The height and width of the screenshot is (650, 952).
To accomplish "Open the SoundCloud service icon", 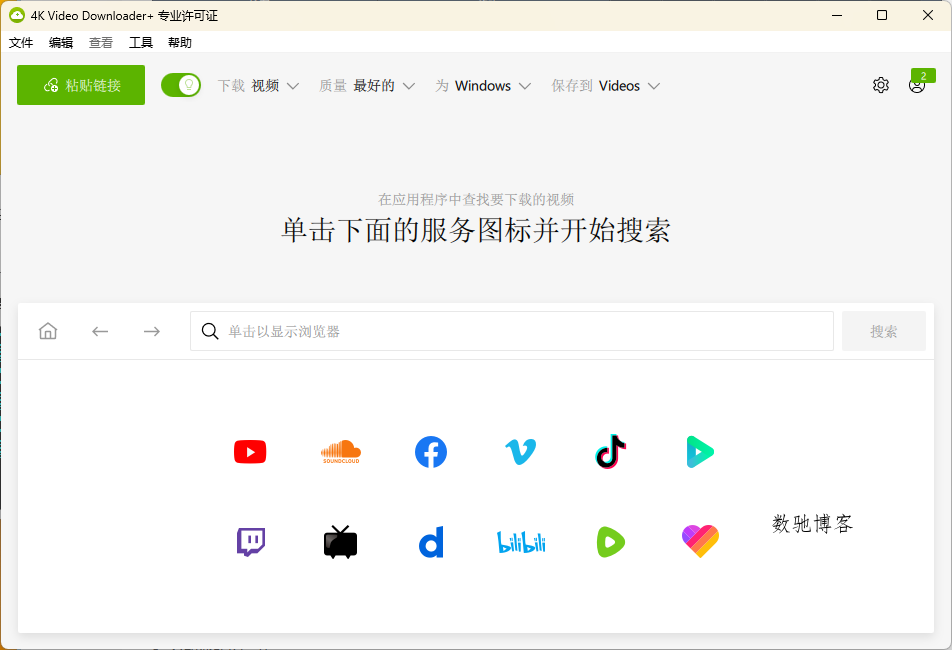I will (x=341, y=452).
